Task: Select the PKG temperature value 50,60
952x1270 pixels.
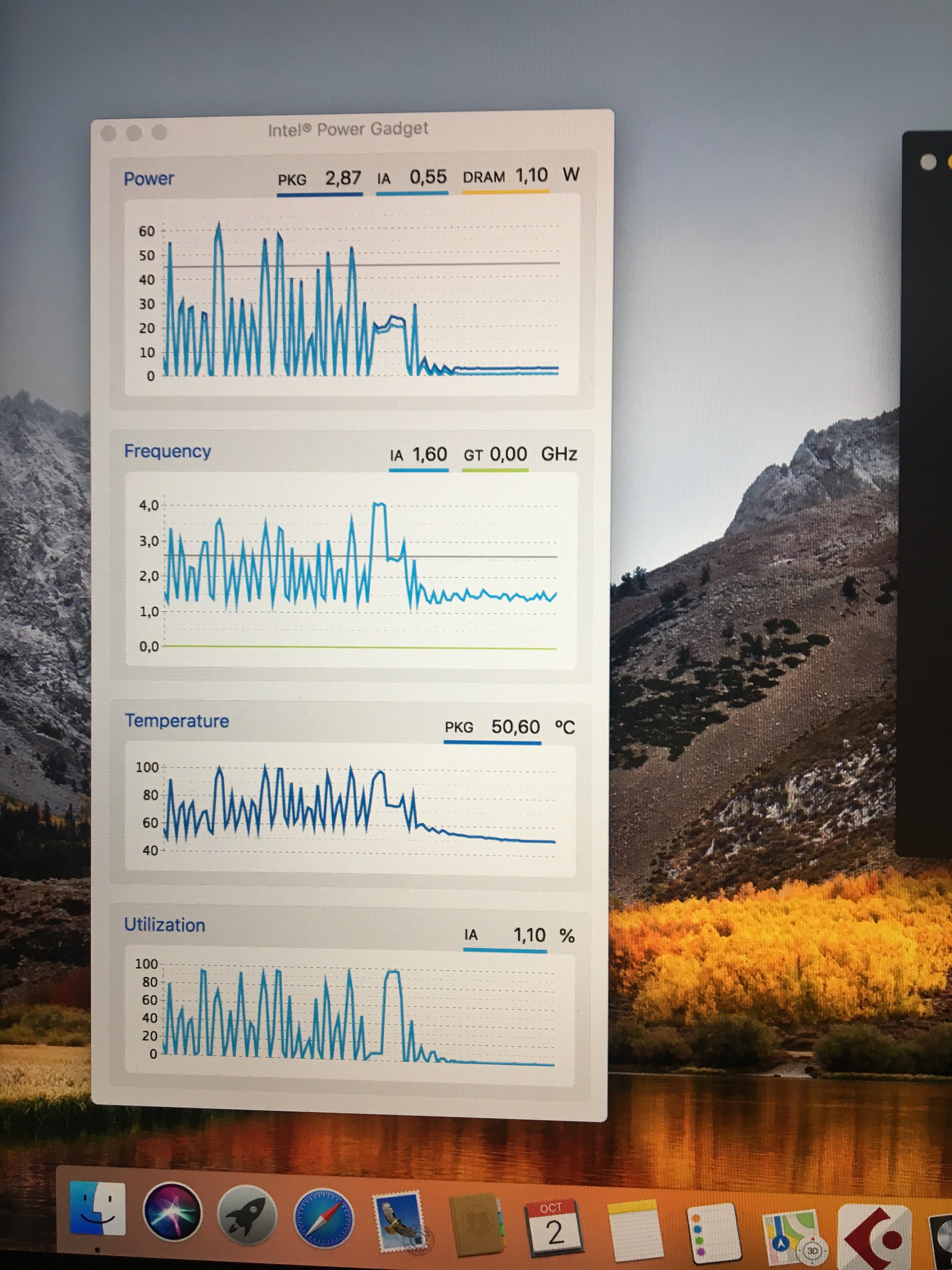Action: coord(515,727)
